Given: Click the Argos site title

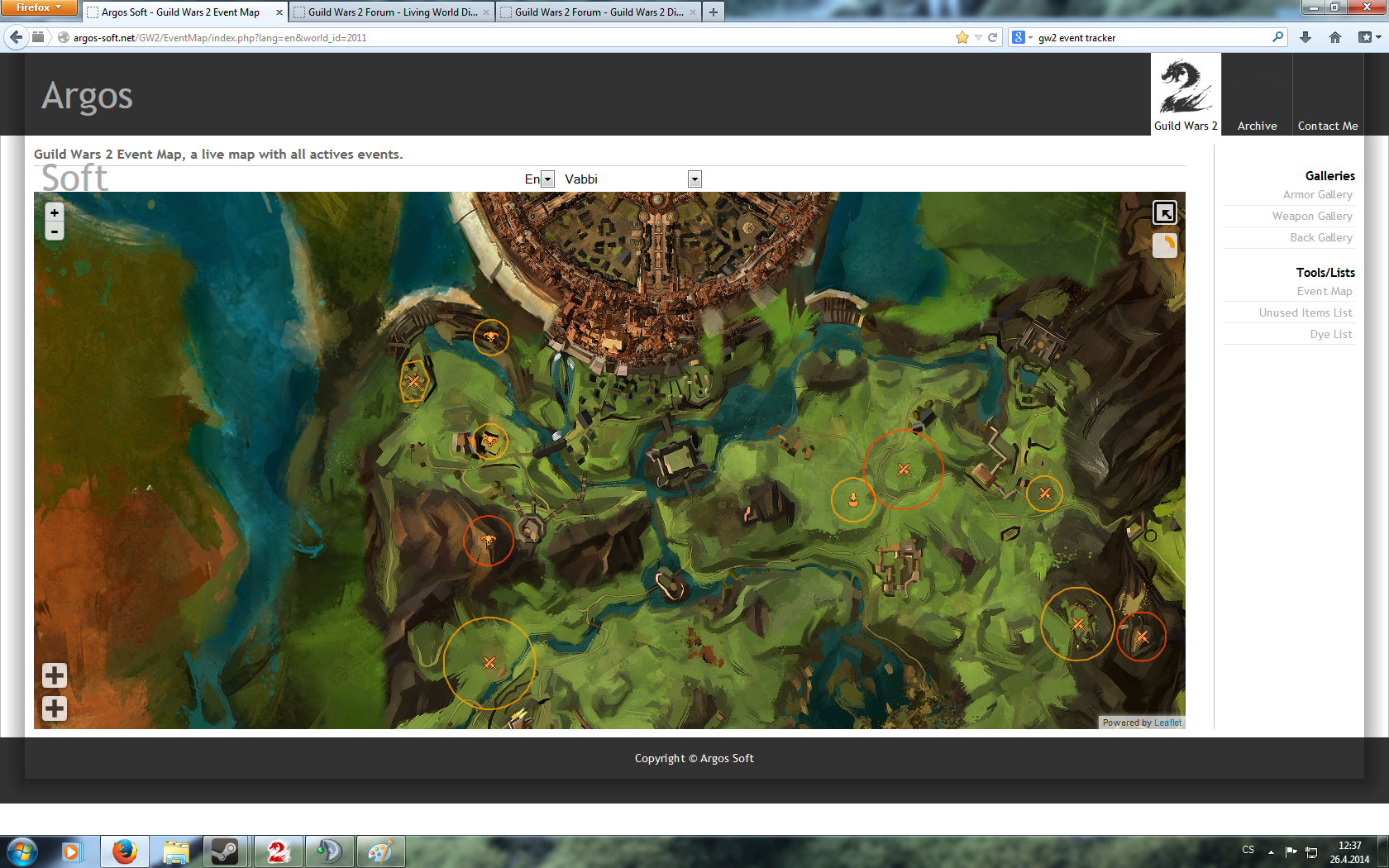Looking at the screenshot, I should coord(87,96).
